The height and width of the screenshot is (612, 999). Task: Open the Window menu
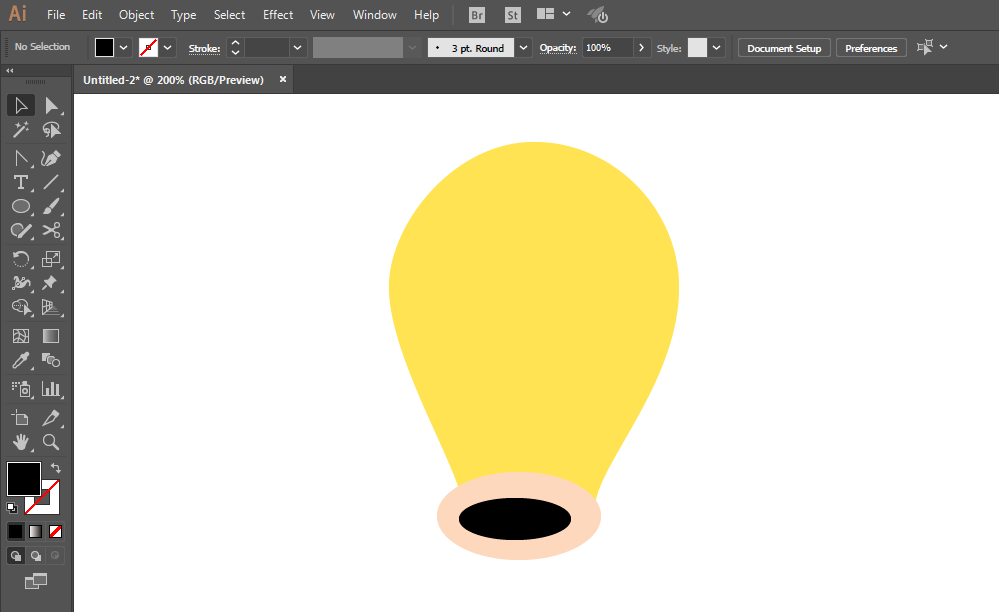point(375,15)
